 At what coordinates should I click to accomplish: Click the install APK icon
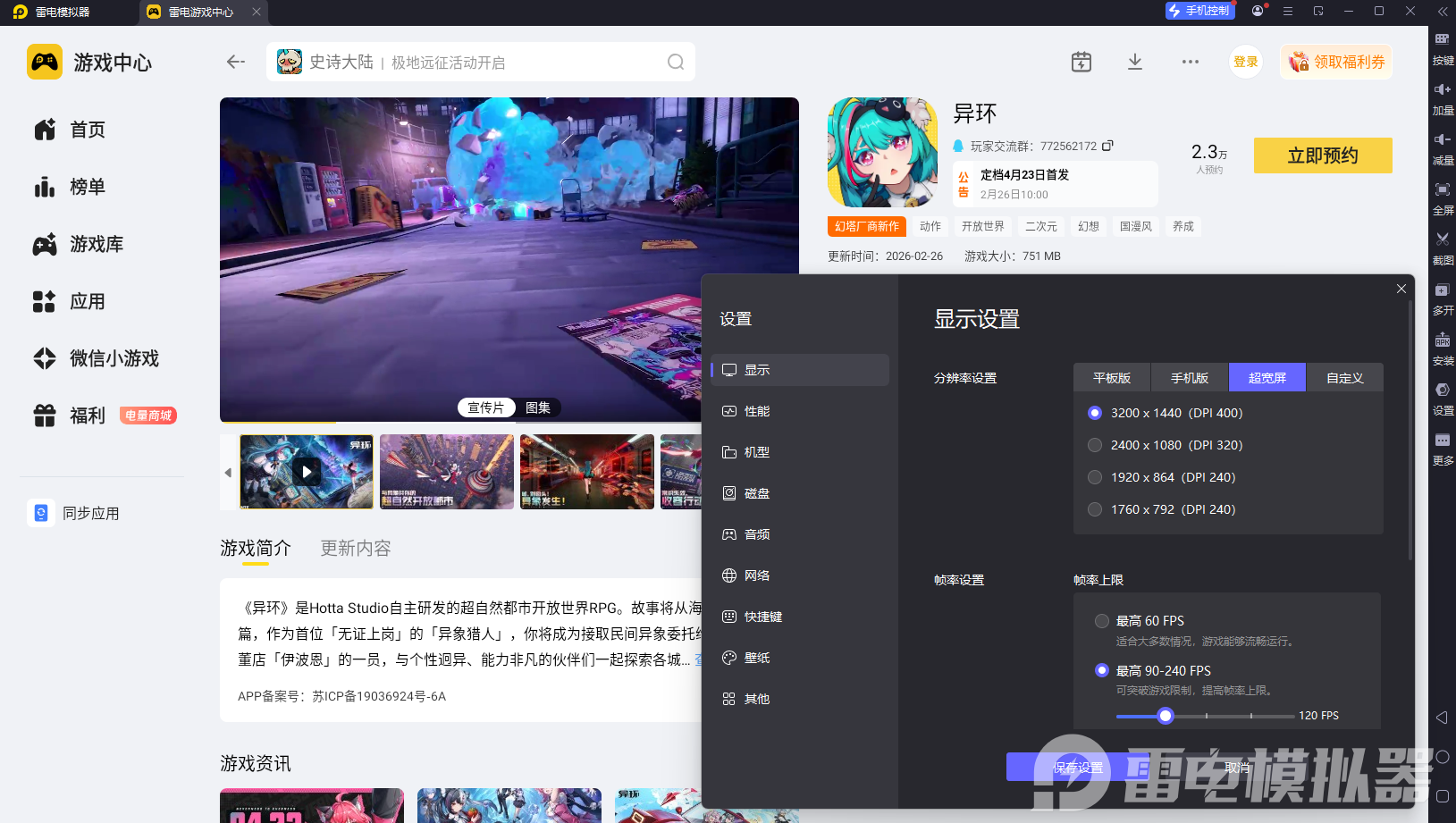click(1442, 340)
